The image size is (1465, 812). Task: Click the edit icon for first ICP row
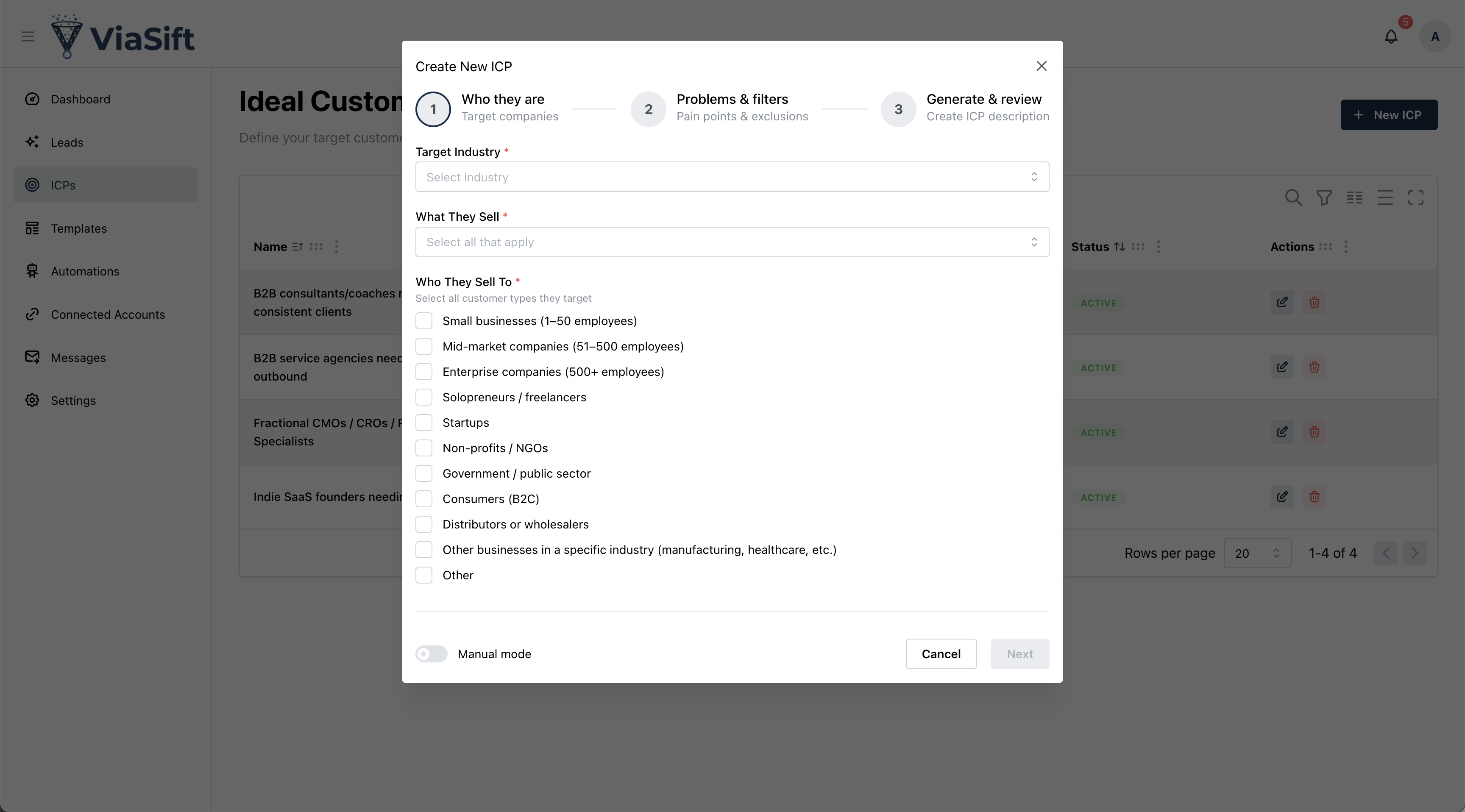1282,302
